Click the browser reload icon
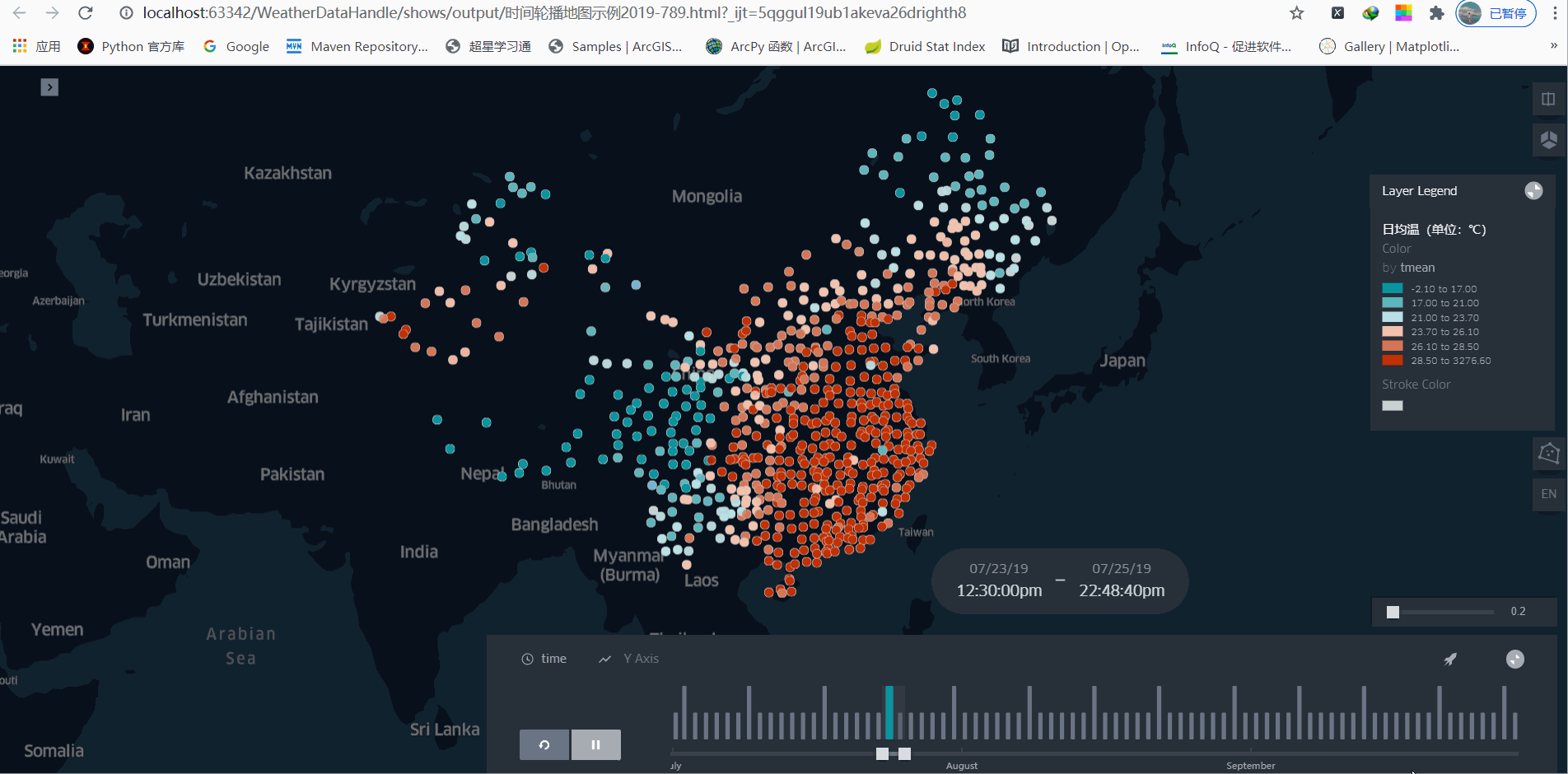Viewport: 1568px width, 774px height. point(85,13)
